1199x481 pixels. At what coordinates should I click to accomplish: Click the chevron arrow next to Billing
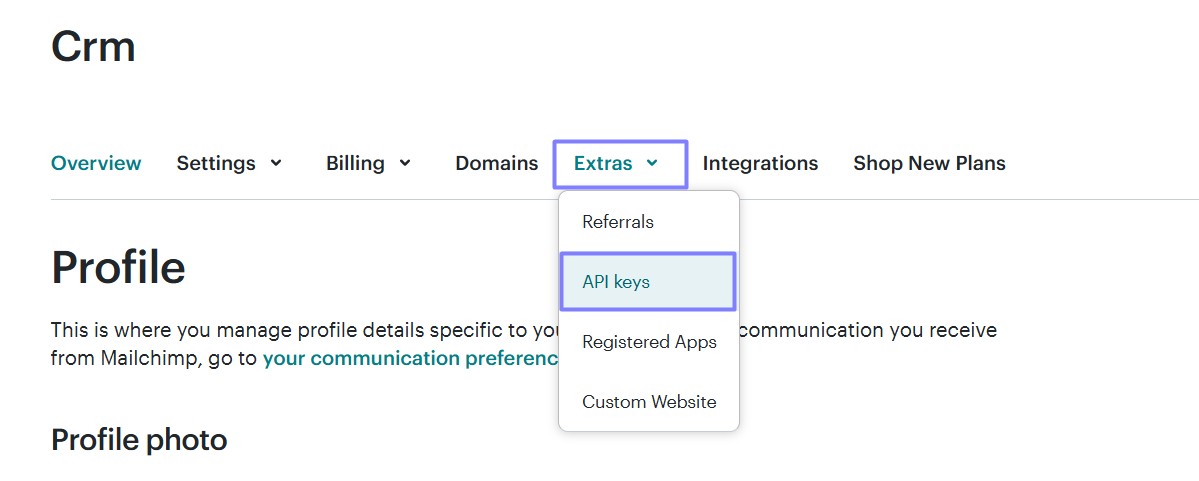[x=405, y=163]
